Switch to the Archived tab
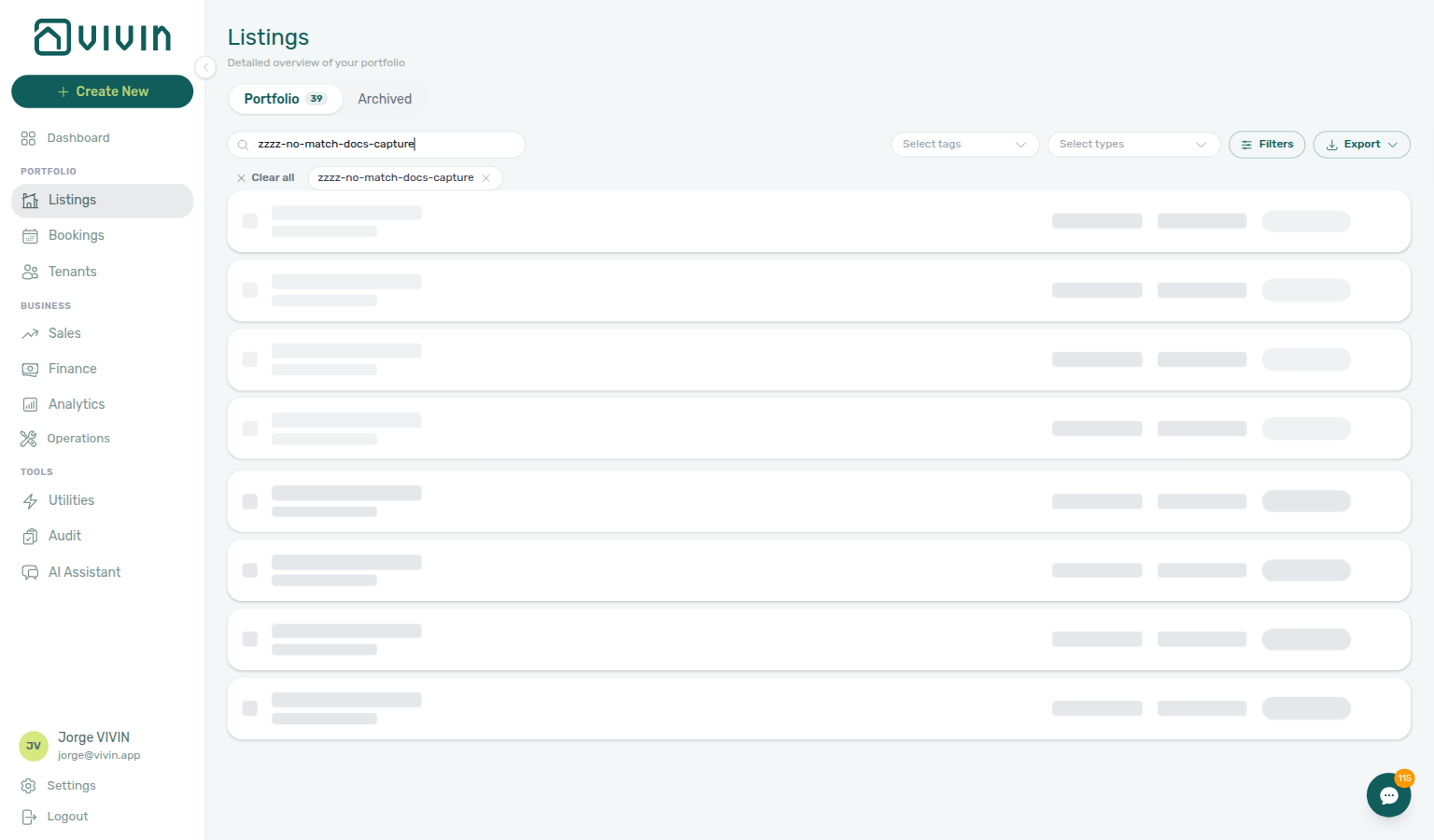This screenshot has height=840, width=1434. pyautogui.click(x=385, y=99)
